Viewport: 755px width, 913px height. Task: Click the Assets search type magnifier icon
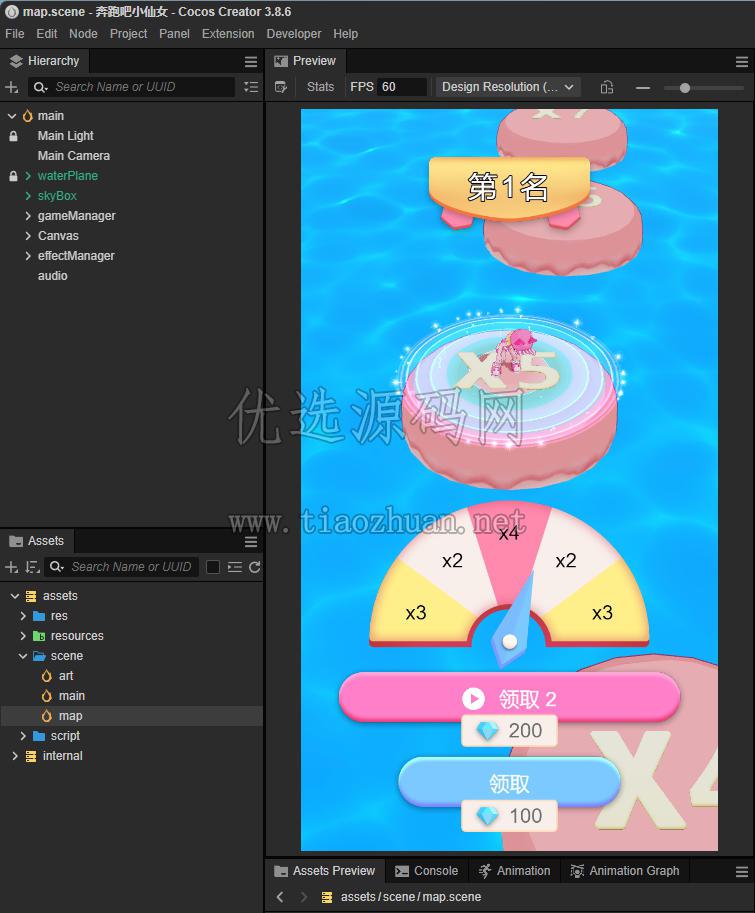pyautogui.click(x=56, y=567)
